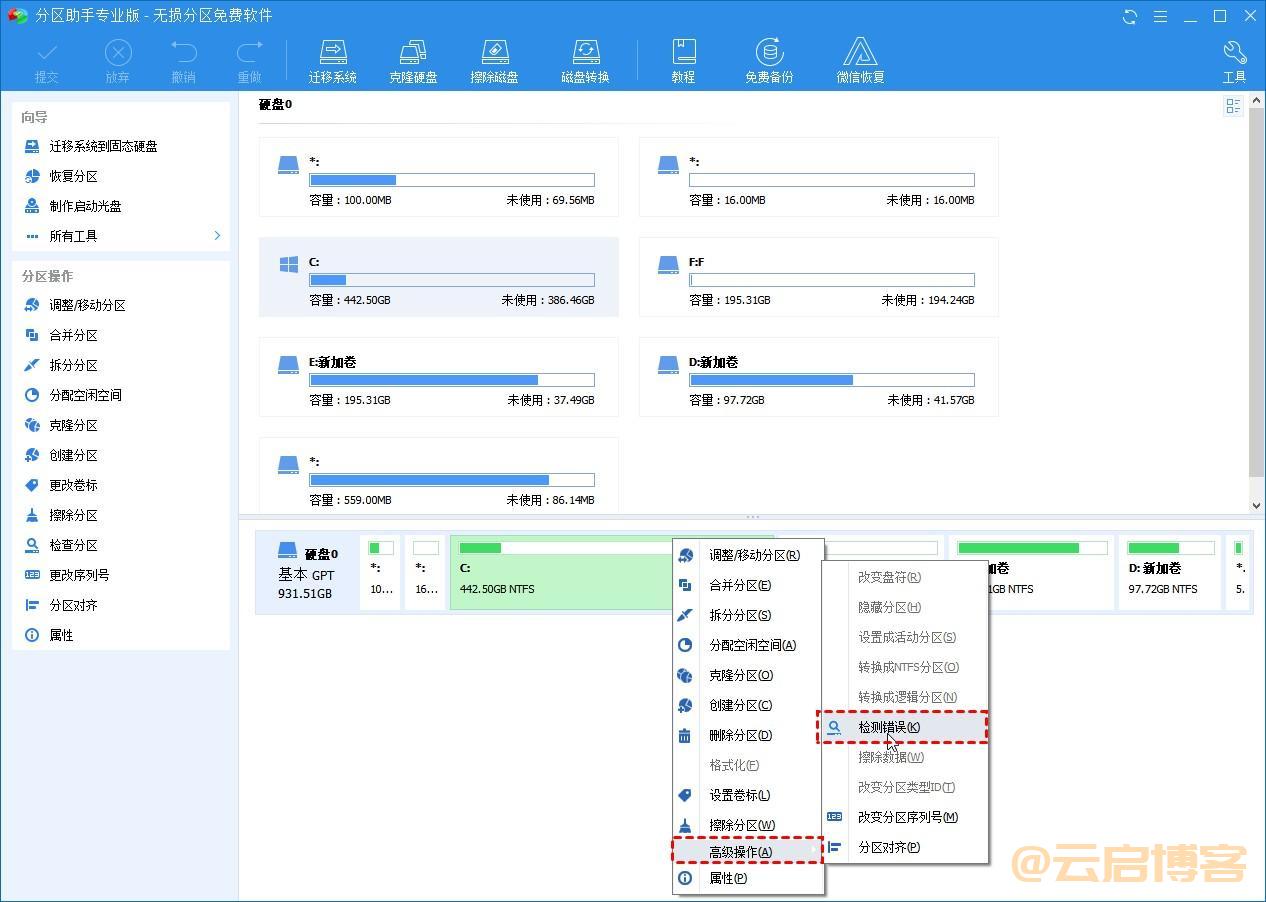Select 分区对齐(P) in the submenu
1266x902 pixels.
(x=905, y=847)
